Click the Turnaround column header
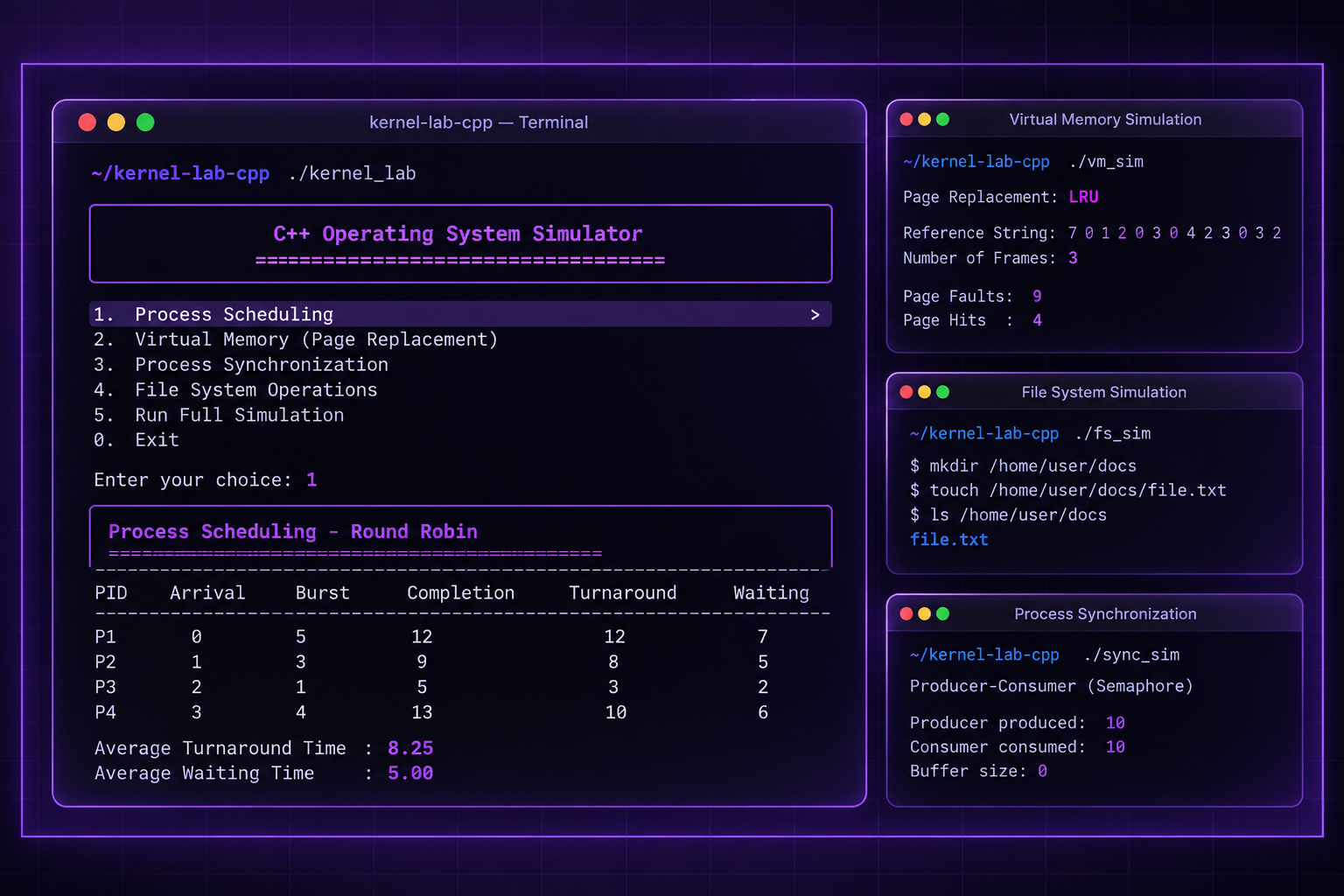Screen dimensions: 1344x896 (623, 593)
